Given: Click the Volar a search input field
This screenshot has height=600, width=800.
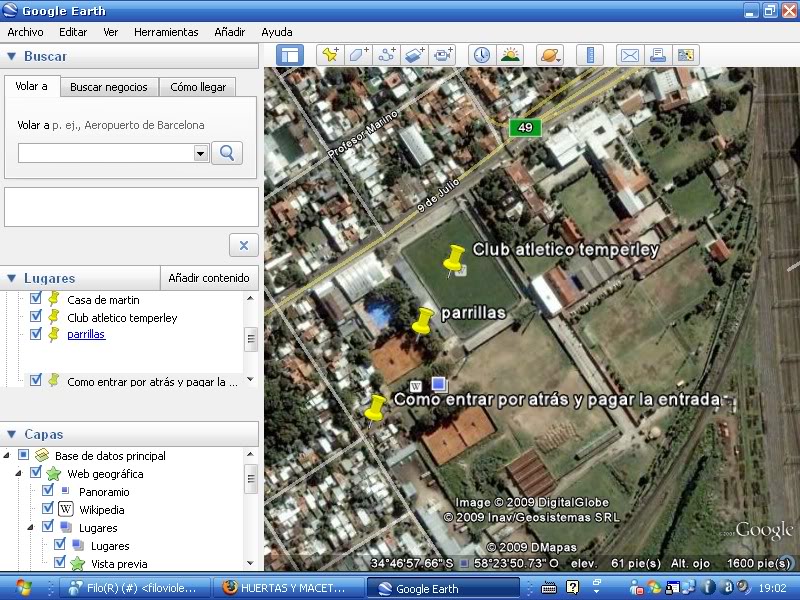Looking at the screenshot, I should (106, 153).
